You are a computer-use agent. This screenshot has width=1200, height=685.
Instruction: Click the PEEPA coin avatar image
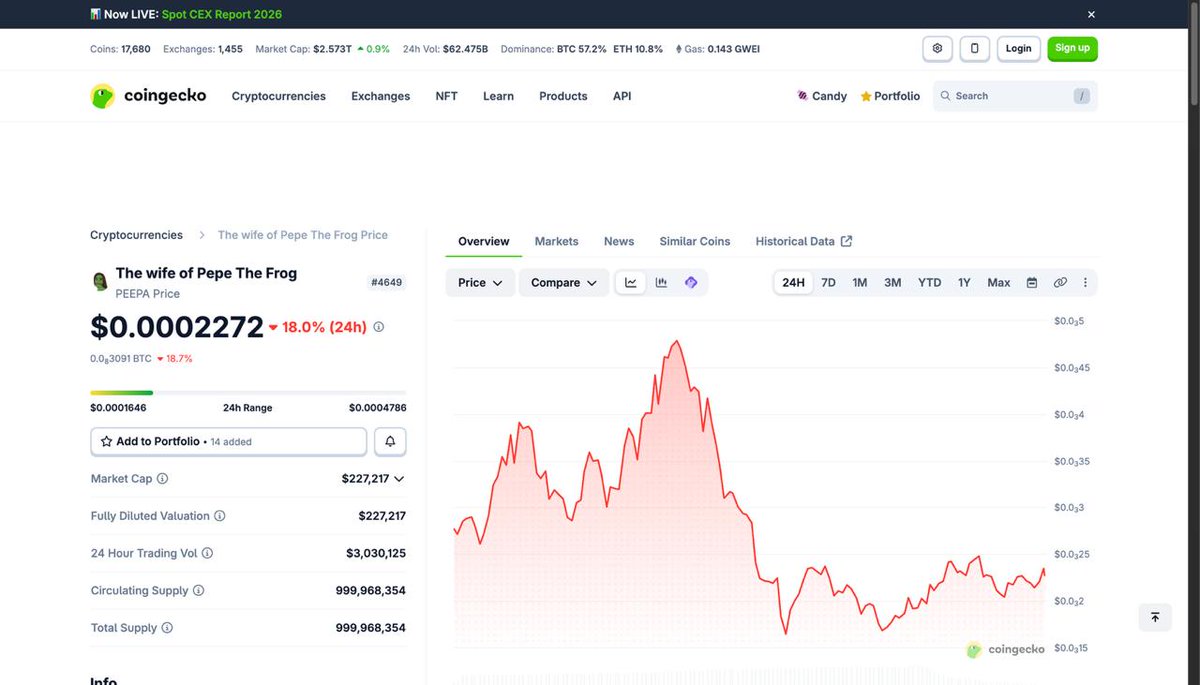click(x=100, y=282)
